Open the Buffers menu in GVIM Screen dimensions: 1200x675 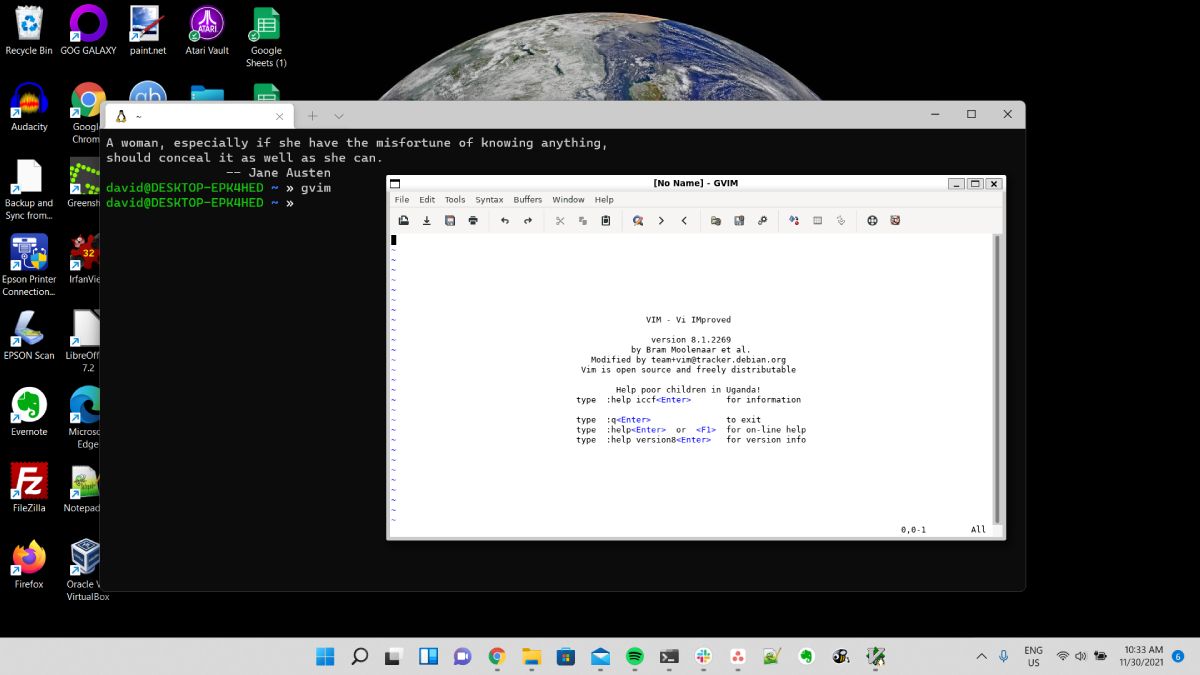(527, 200)
